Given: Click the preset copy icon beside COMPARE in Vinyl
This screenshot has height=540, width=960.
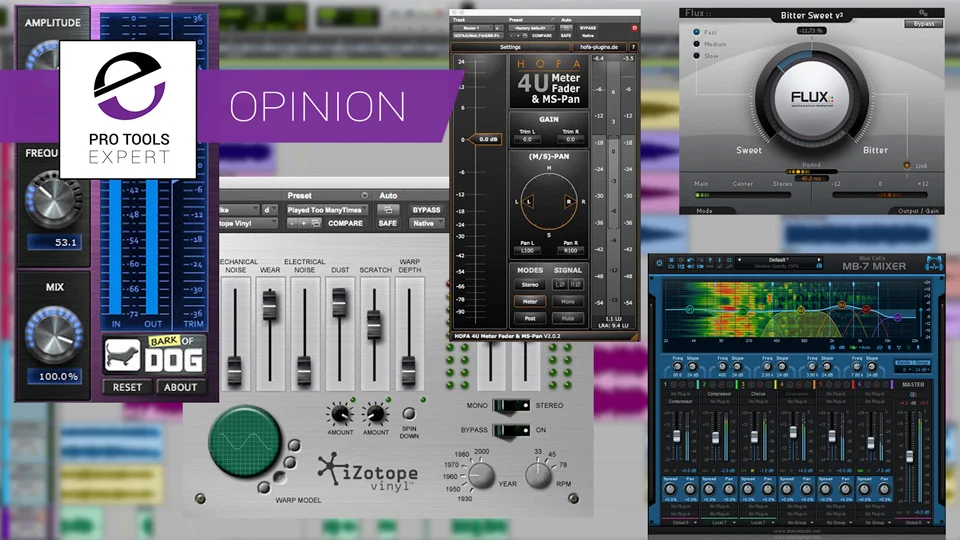Looking at the screenshot, I should pos(316,223).
